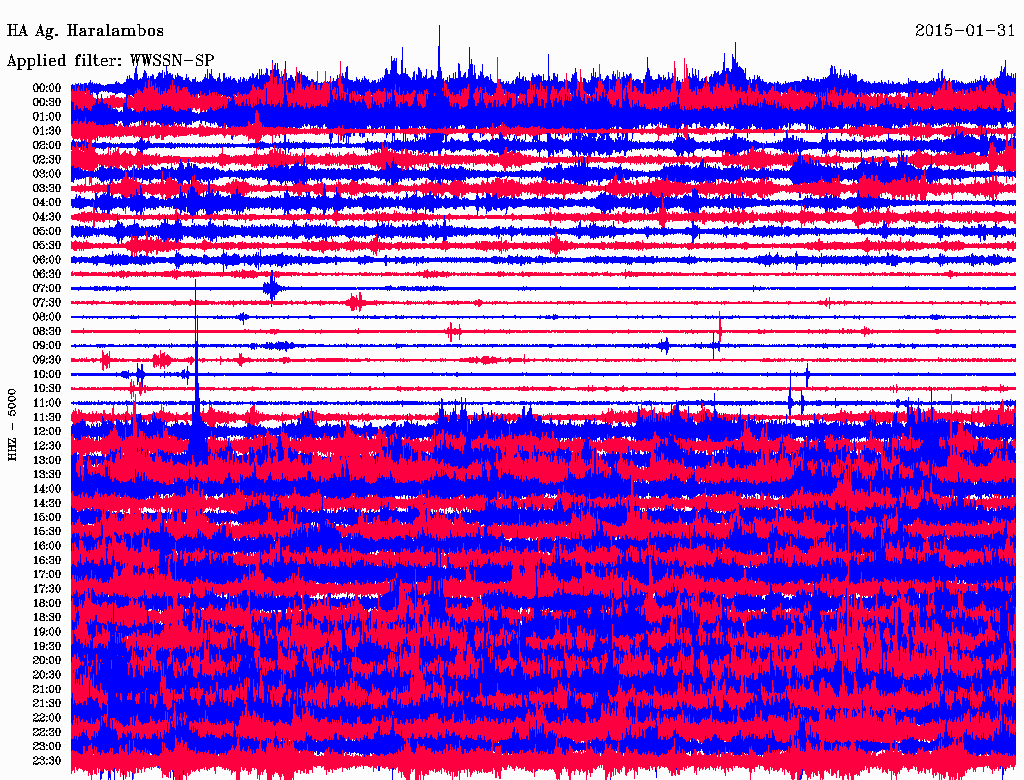Select the 23:30 time label
1024x780 pixels.
(47, 761)
